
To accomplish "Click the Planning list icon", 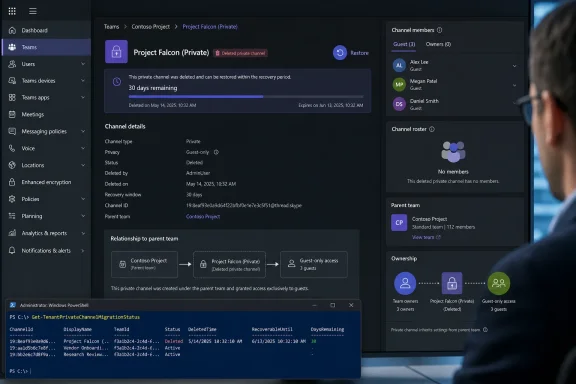I will [x=12, y=216].
